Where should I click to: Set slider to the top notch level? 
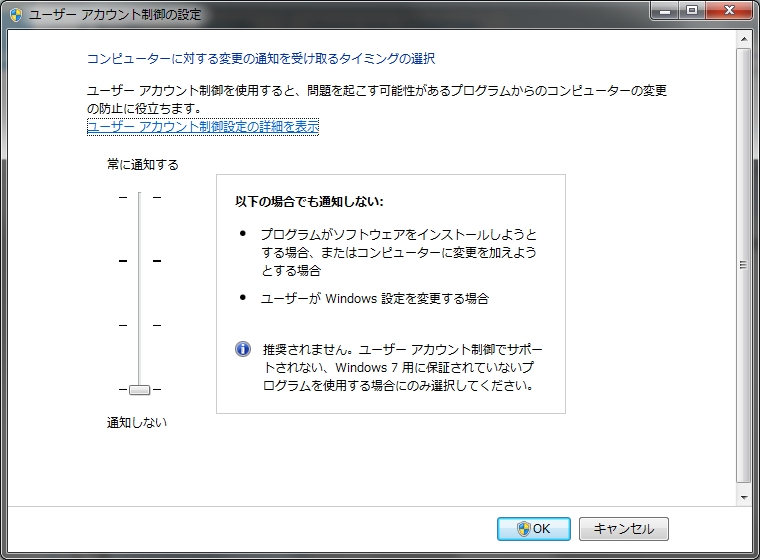[140, 197]
